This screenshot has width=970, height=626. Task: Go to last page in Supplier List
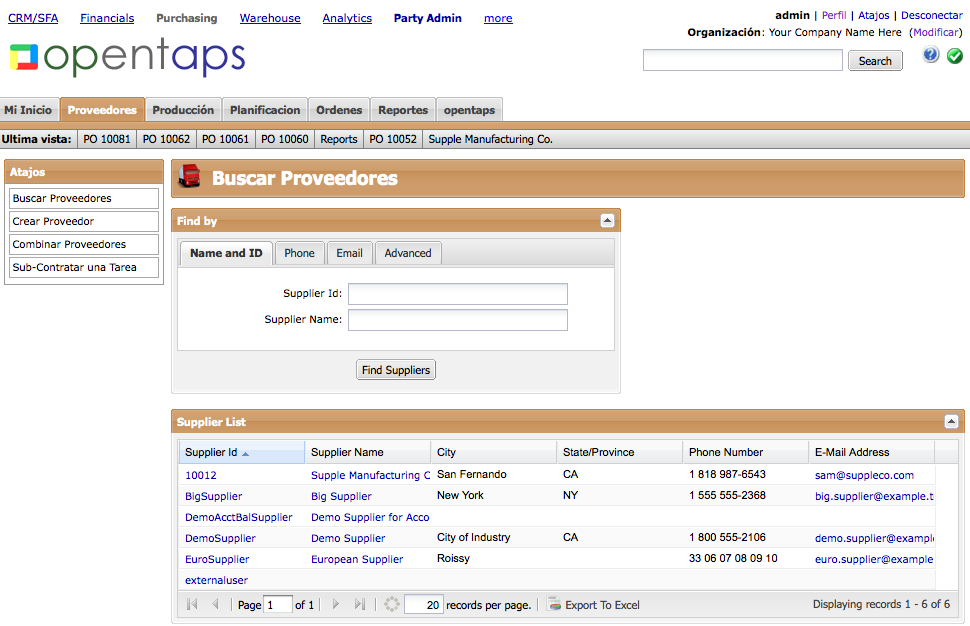click(359, 604)
